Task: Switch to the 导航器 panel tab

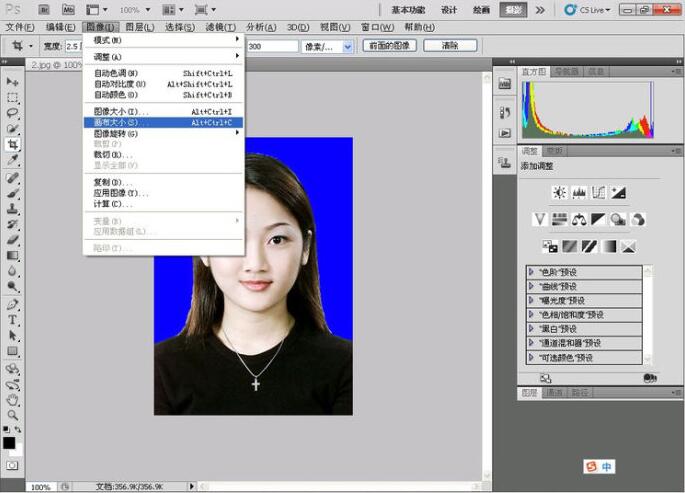Action: [x=567, y=71]
